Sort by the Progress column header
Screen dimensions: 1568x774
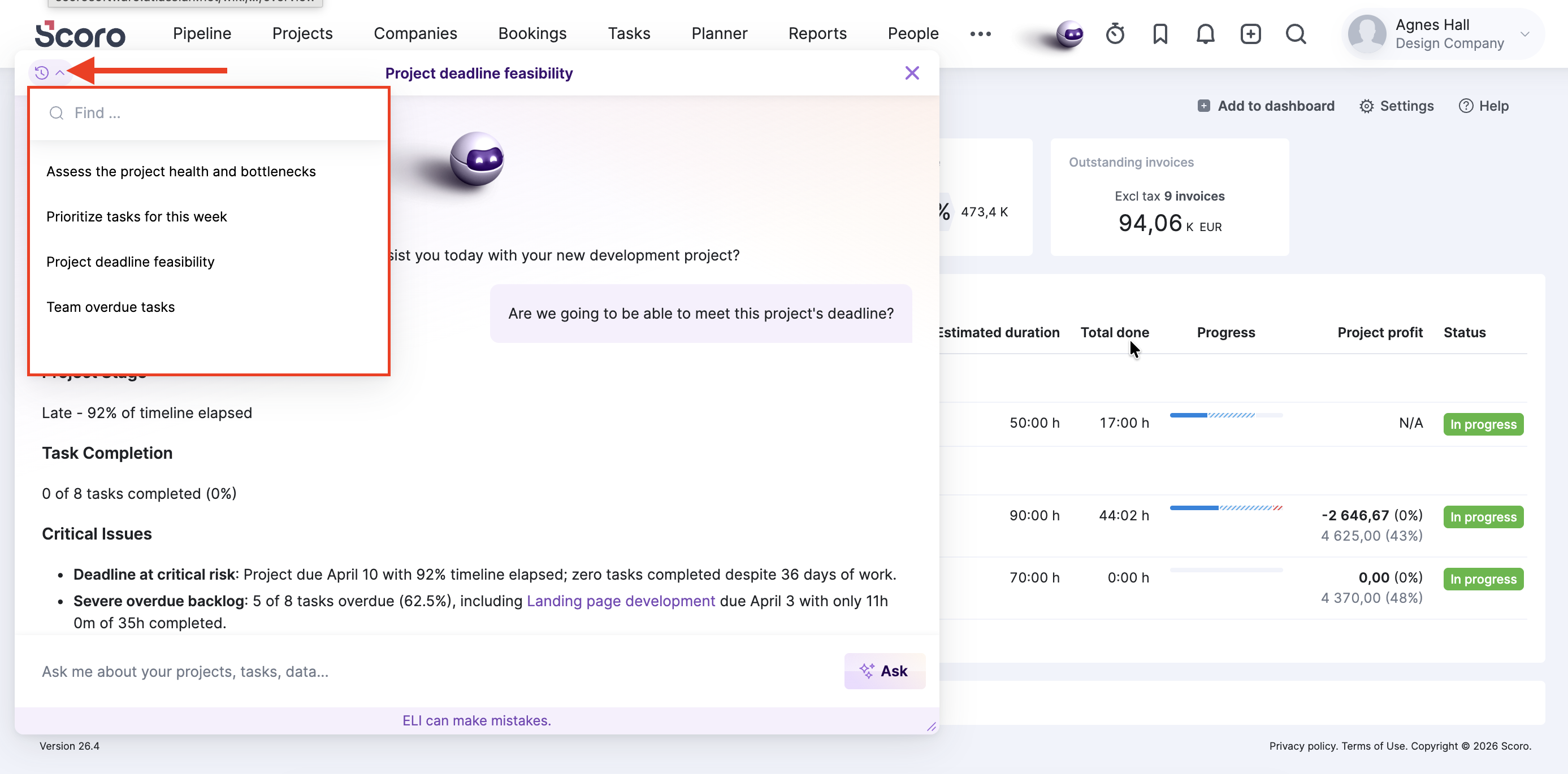[1226, 332]
